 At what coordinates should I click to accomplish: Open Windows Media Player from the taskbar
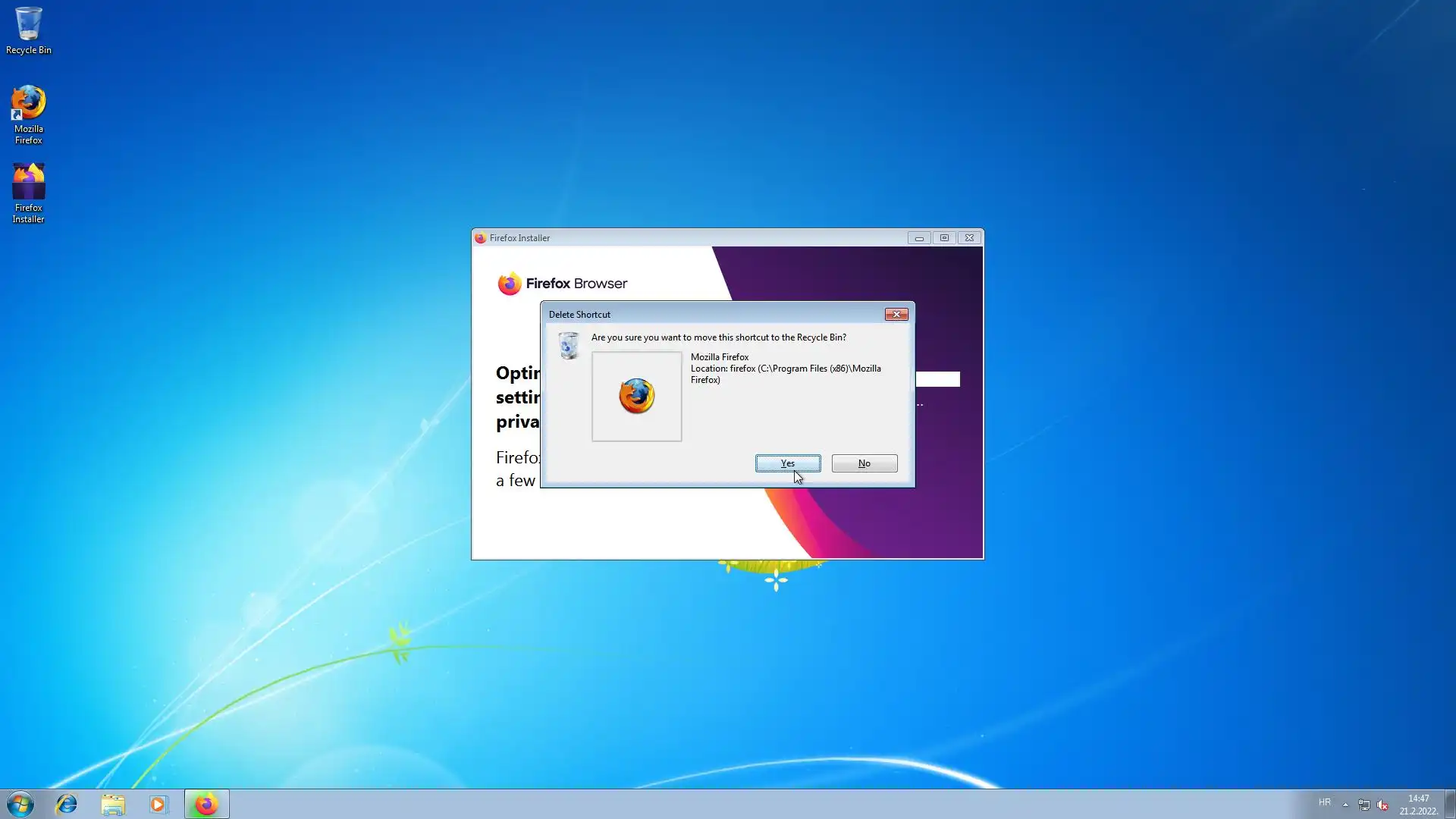158,804
